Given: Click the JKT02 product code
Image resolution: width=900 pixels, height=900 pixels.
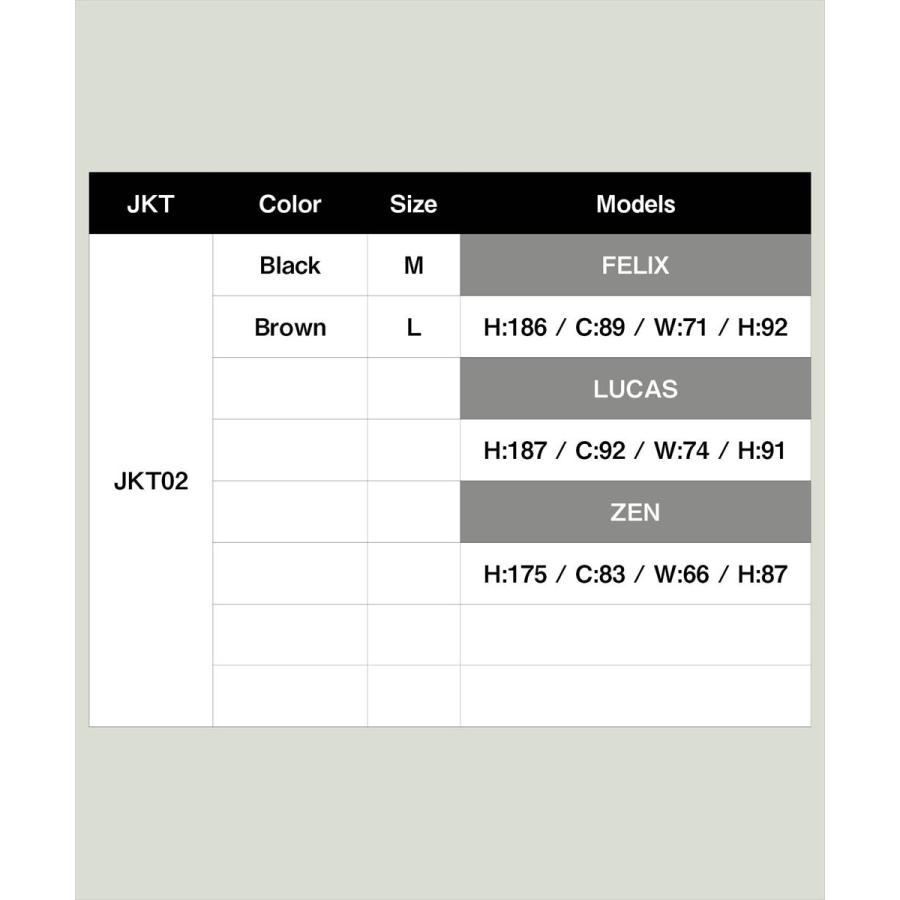Looking at the screenshot, I should pyautogui.click(x=151, y=481).
